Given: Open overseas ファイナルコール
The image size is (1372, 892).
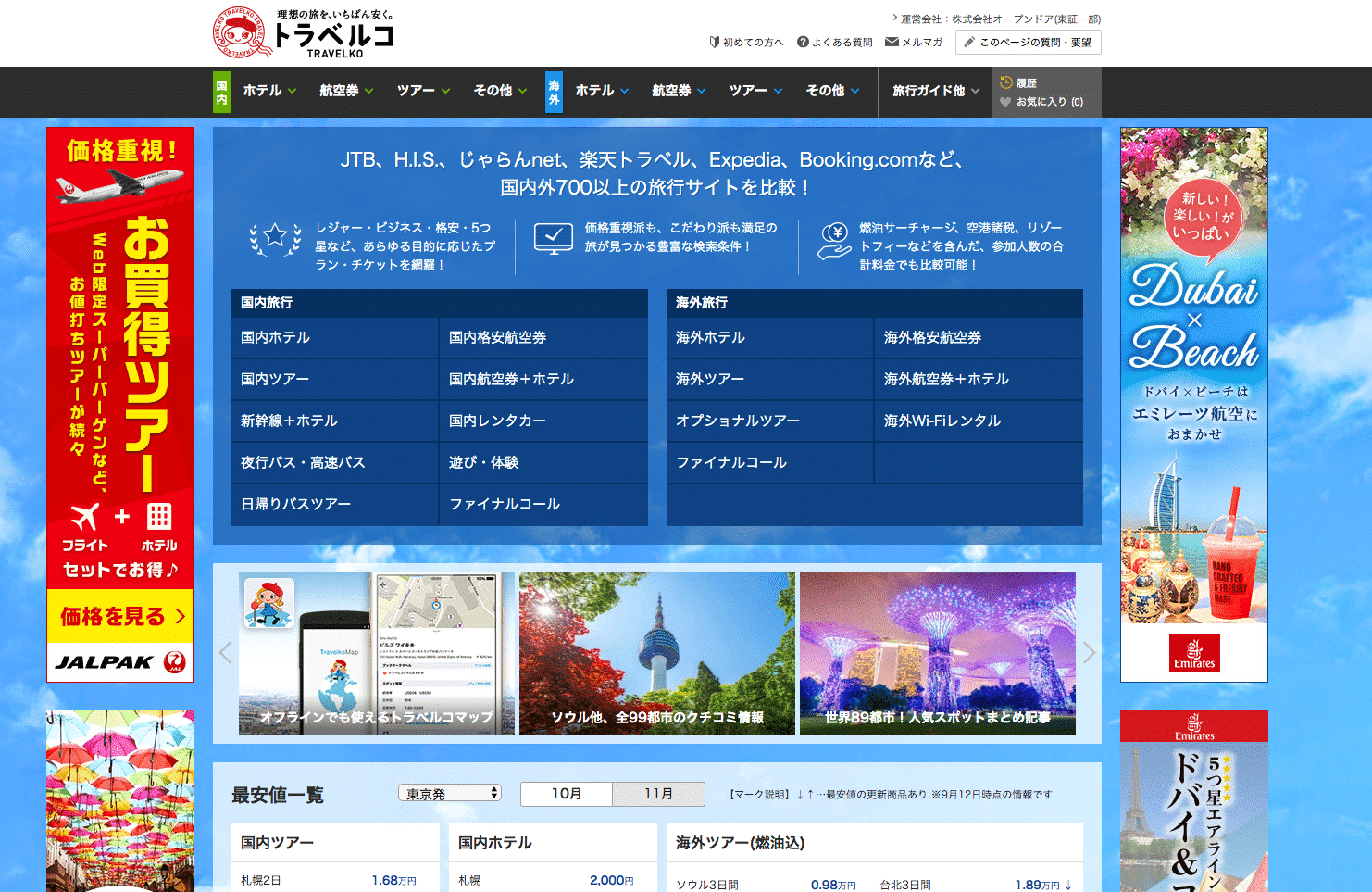Looking at the screenshot, I should pyautogui.click(x=769, y=463).
